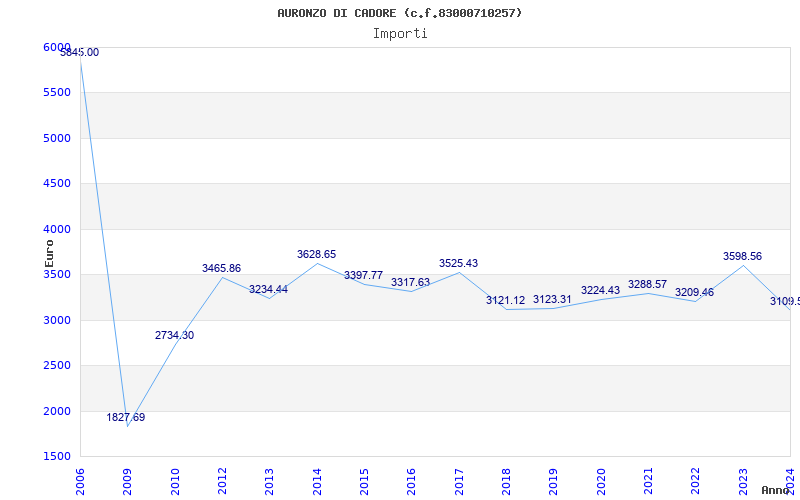Select the 3465.86 data label
This screenshot has height=500, width=800.
221,268
